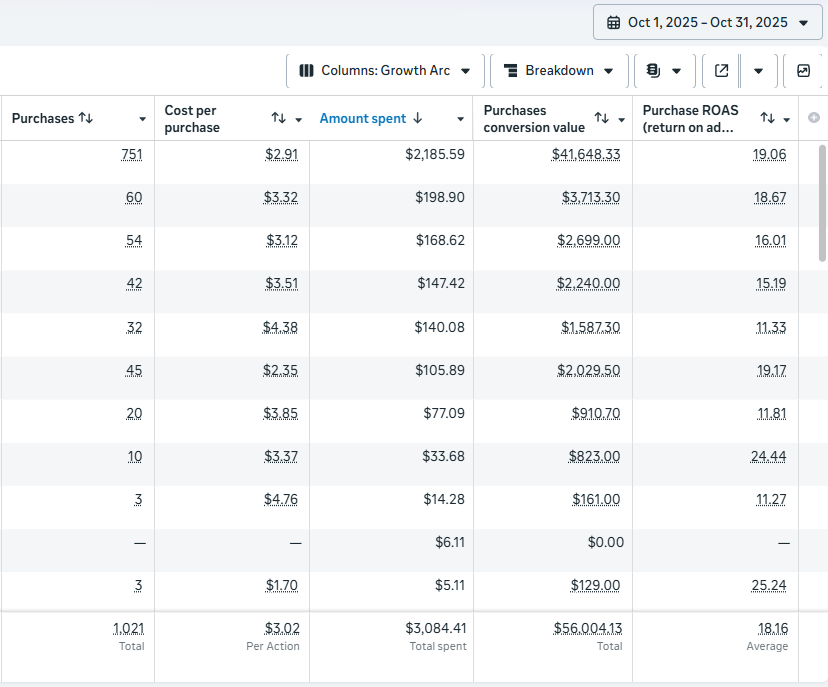Open the Amount spent column options caret

click(460, 119)
